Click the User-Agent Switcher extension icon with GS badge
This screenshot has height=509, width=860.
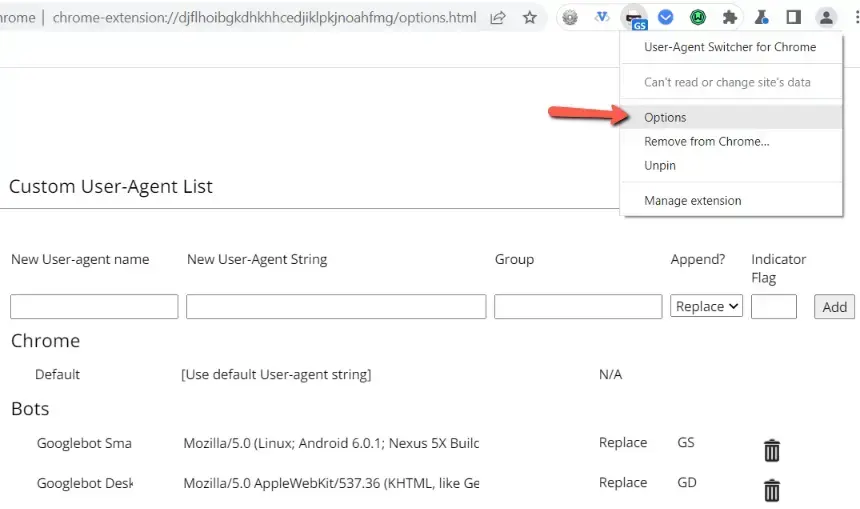[x=633, y=18]
